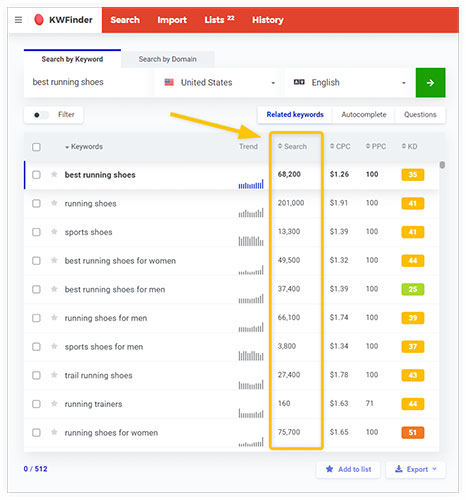466x500 pixels.
Task: View trend chart for sports shoes
Action: [251, 241]
